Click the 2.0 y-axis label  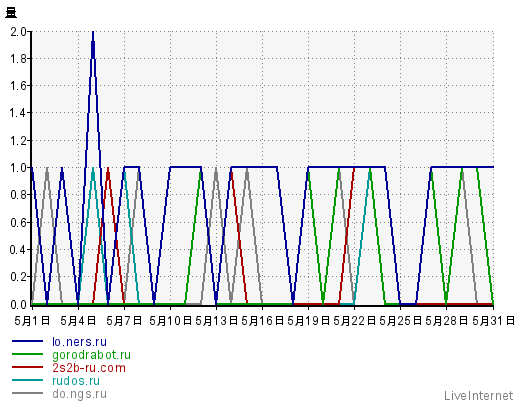tap(18, 32)
